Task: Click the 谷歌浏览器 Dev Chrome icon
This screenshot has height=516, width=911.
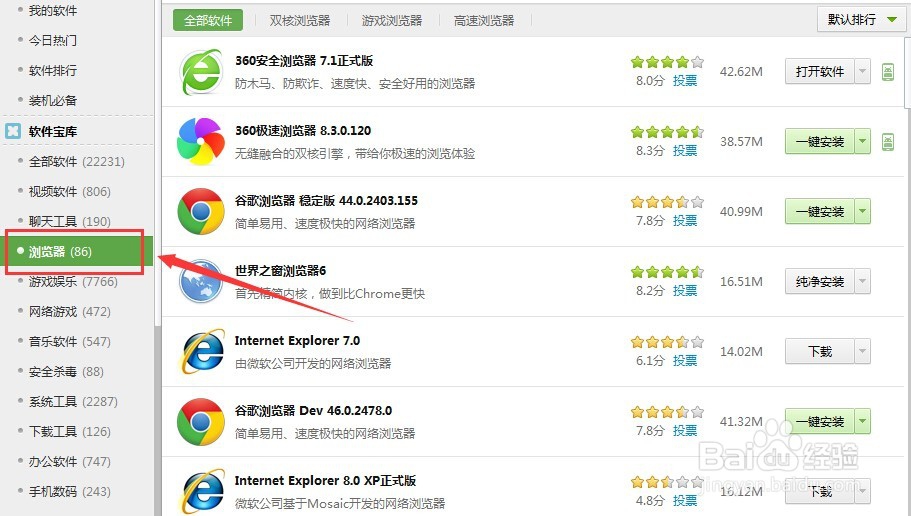Action: (x=201, y=422)
